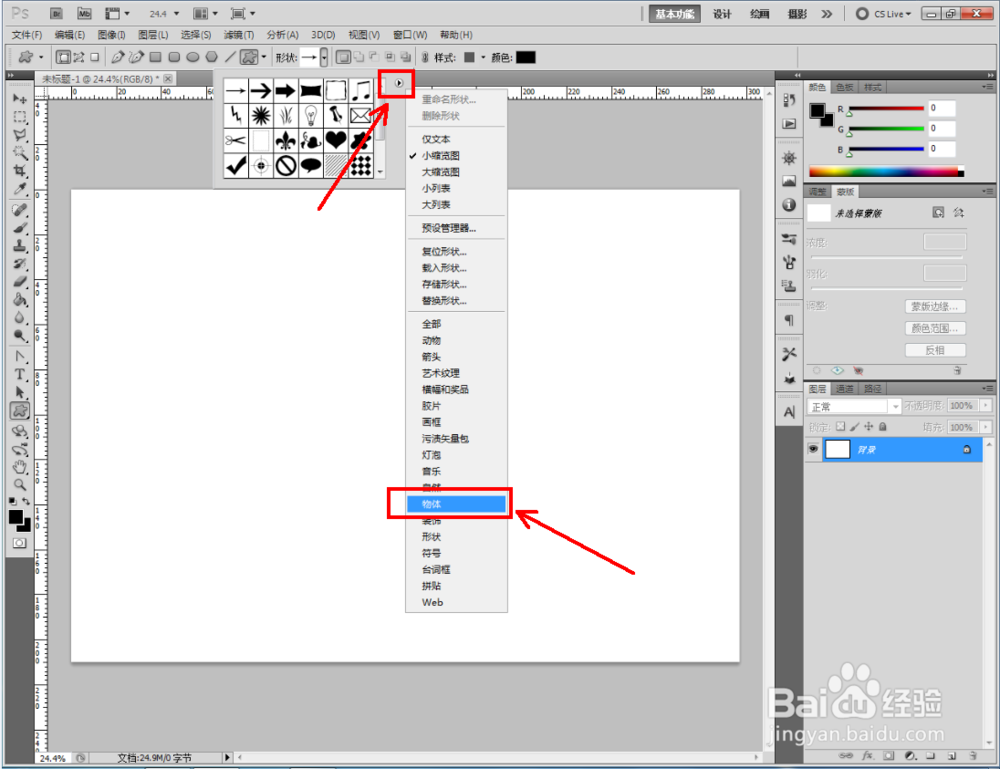Click the 基本功能 workspace button
Screen dimensions: 1000x769
[x=675, y=14]
